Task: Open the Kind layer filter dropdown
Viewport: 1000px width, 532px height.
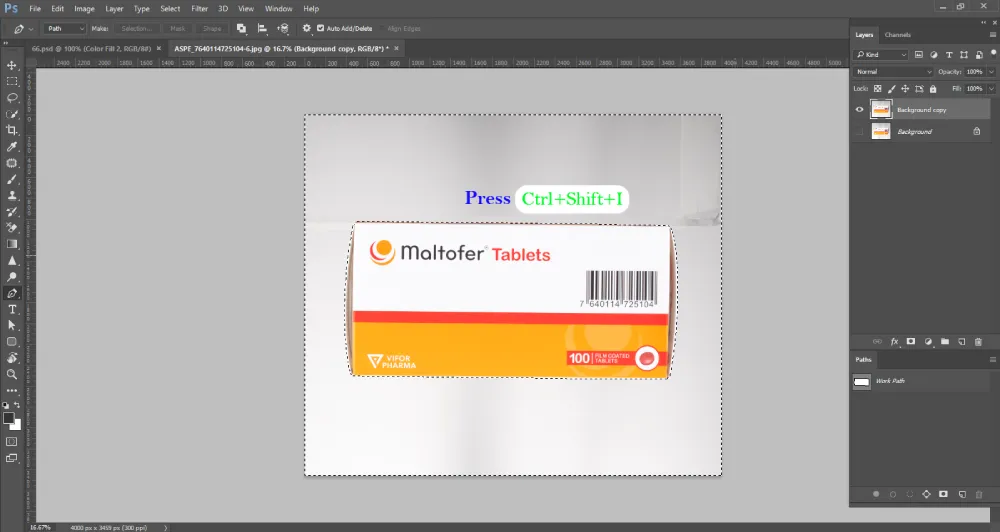Action: [x=880, y=55]
